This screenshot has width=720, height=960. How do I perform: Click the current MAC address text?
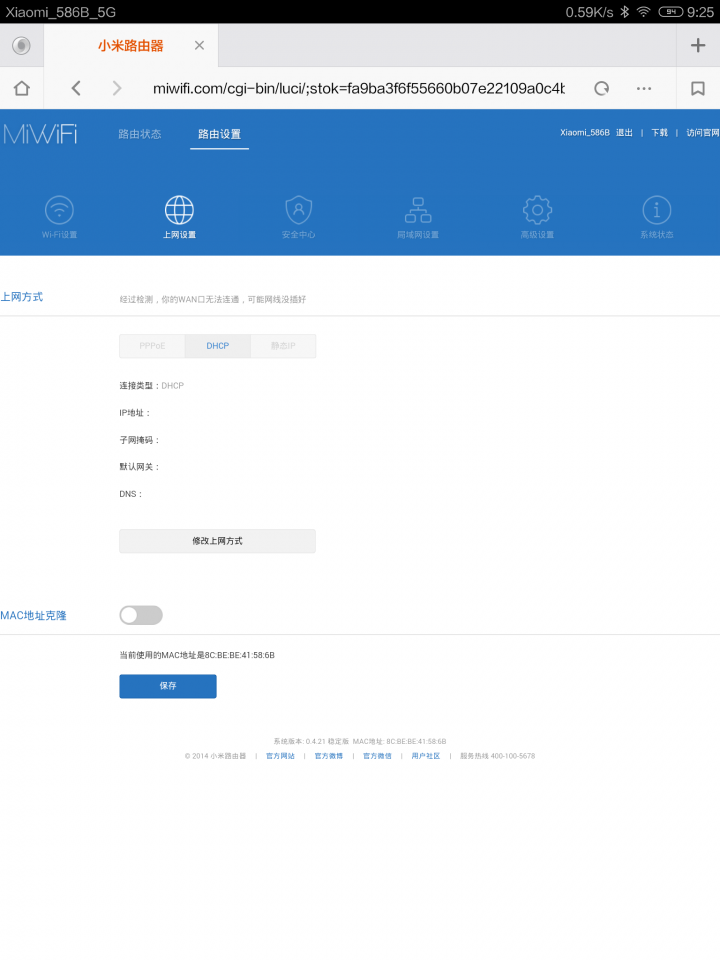click(197, 655)
